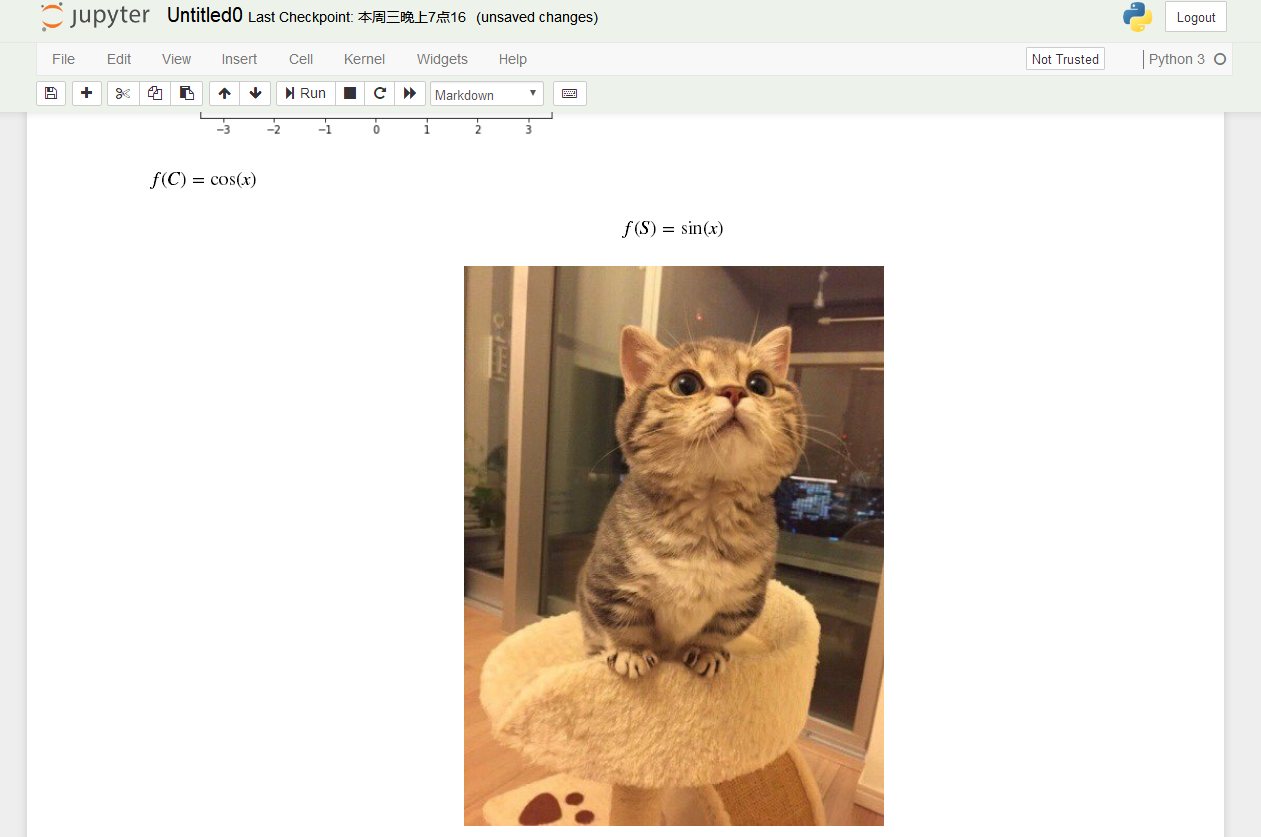Restart kernel and rerun whole notebook
Screen dimensions: 1261x837
410,93
